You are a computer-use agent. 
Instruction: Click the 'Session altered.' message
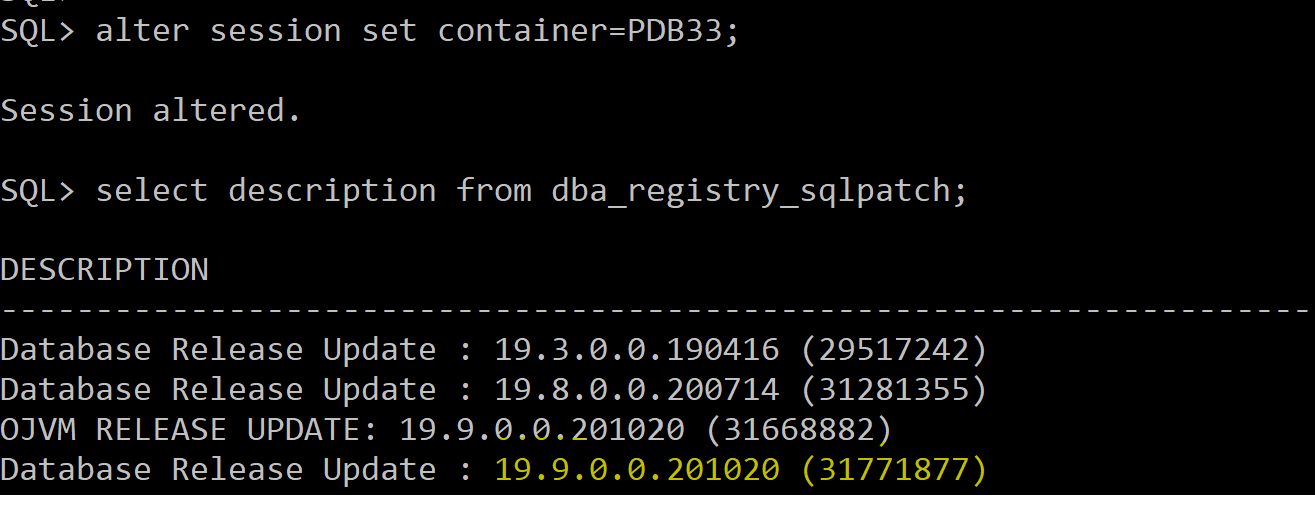[151, 110]
